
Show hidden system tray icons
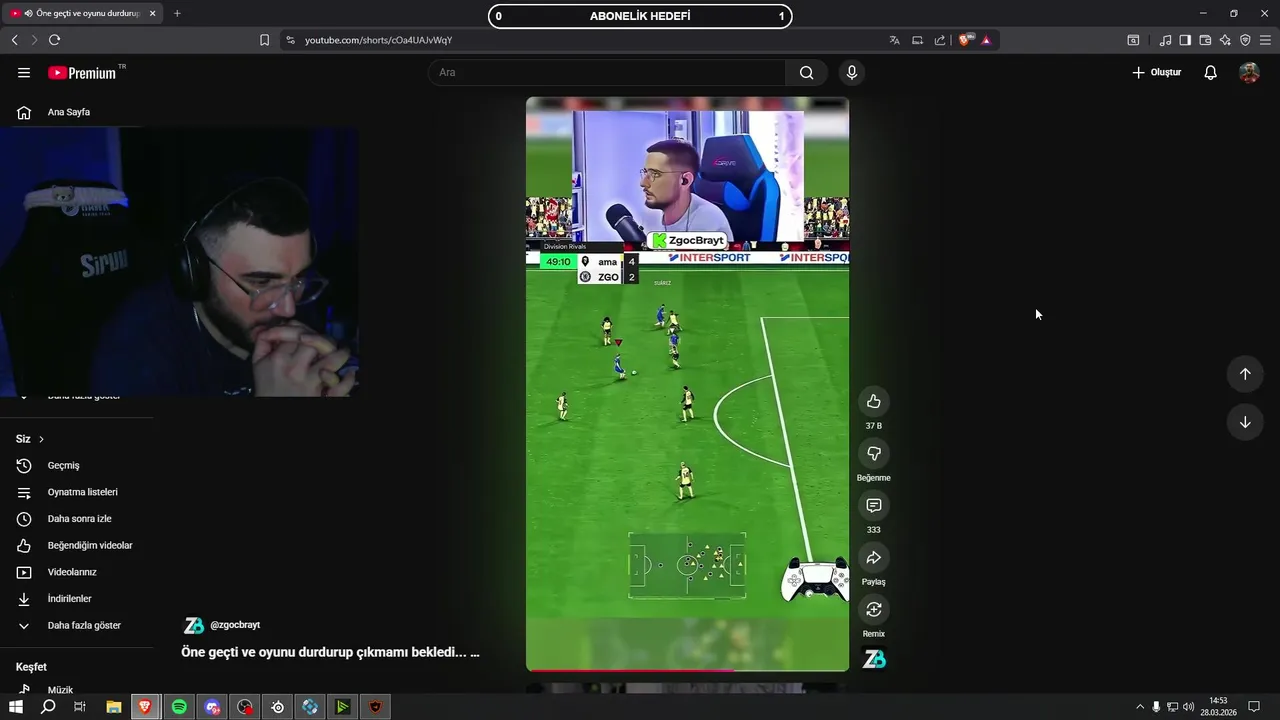coord(1140,707)
